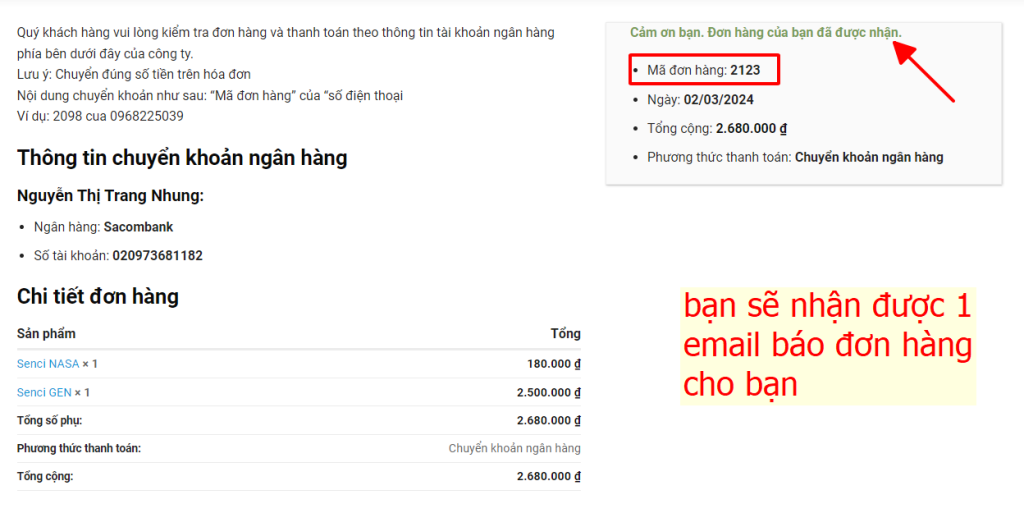This screenshot has width=1024, height=513.
Task: Click the 'Sản phẩm' column header
Action: pyautogui.click(x=46, y=334)
